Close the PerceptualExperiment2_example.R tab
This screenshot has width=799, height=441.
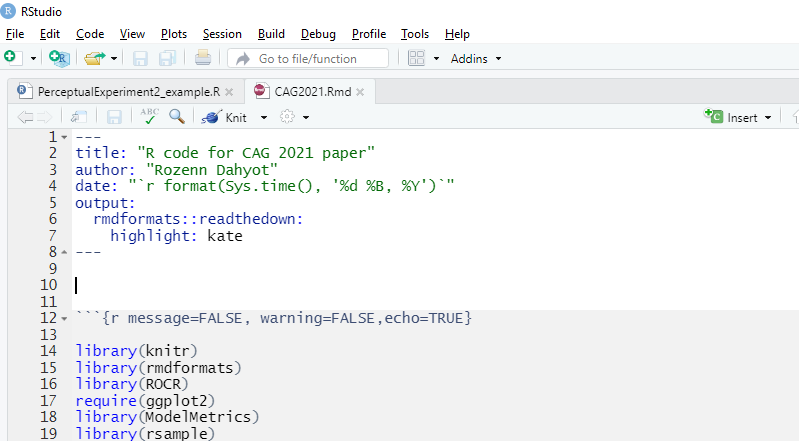[229, 92]
